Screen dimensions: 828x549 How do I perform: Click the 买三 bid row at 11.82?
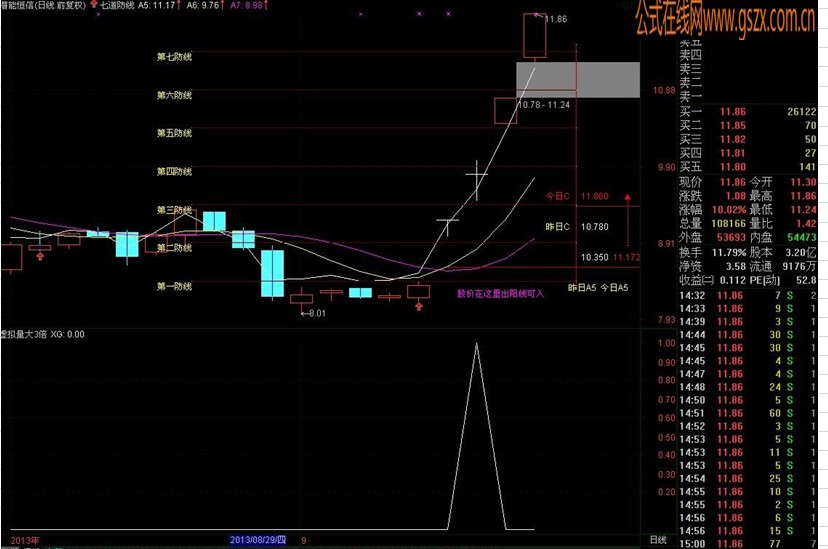pos(747,139)
